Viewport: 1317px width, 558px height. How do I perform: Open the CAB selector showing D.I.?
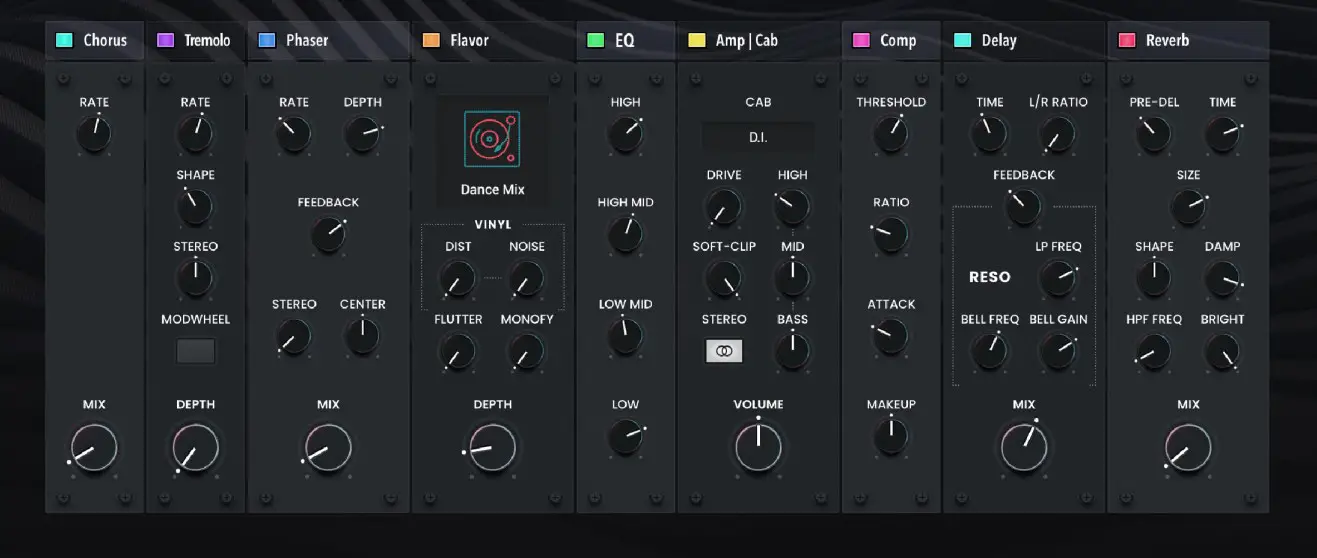758,137
